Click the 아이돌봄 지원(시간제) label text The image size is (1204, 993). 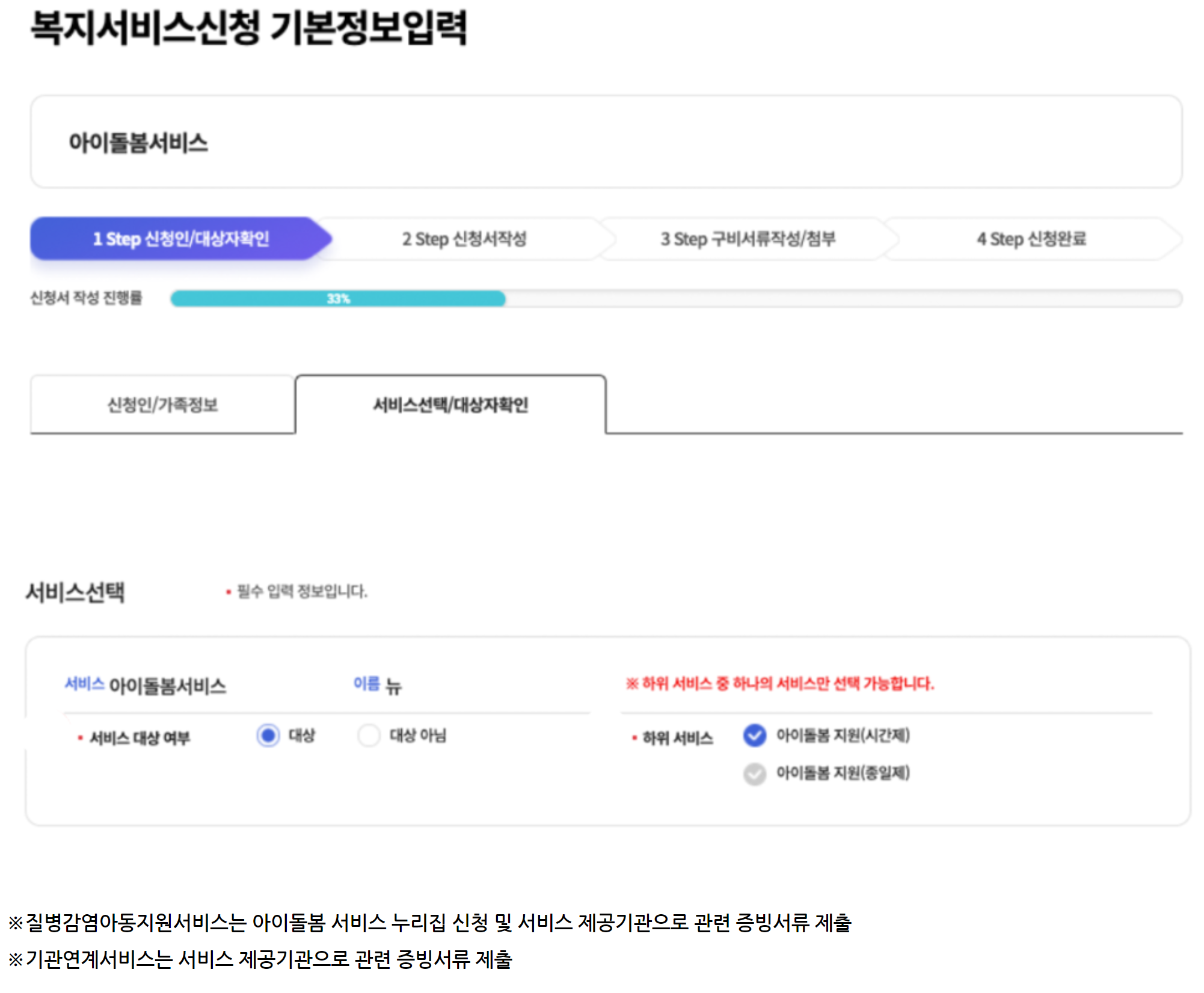[x=843, y=735]
